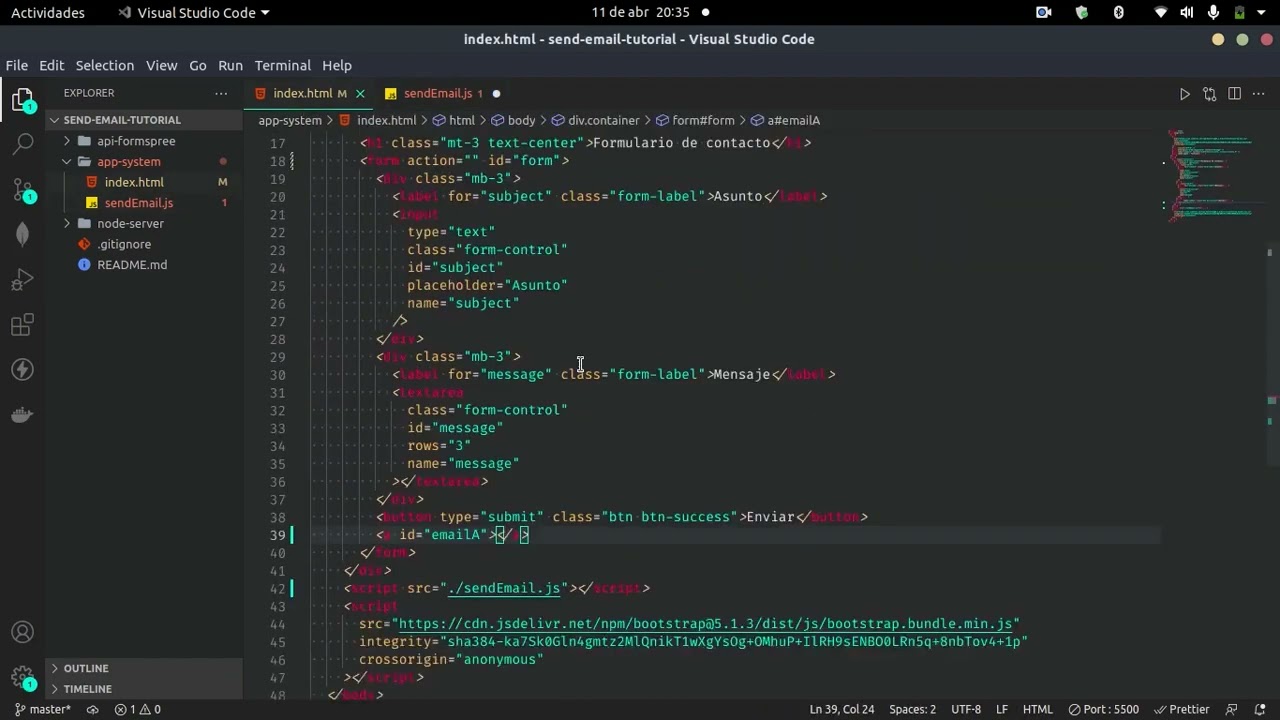
Task: Click the Wi-Fi tray icon
Action: click(x=1160, y=12)
